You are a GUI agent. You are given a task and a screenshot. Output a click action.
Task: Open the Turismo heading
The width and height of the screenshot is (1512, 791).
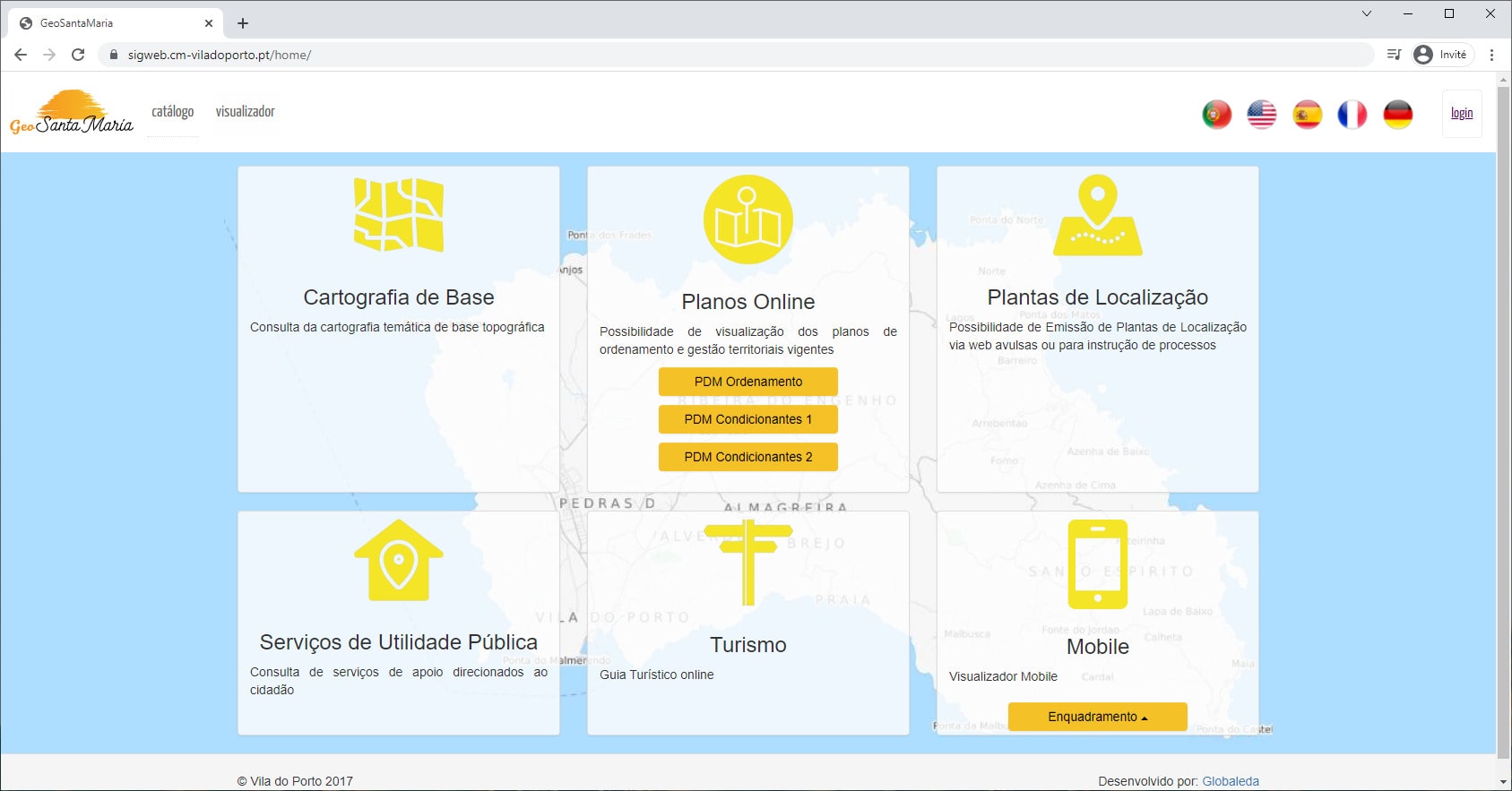(x=748, y=645)
